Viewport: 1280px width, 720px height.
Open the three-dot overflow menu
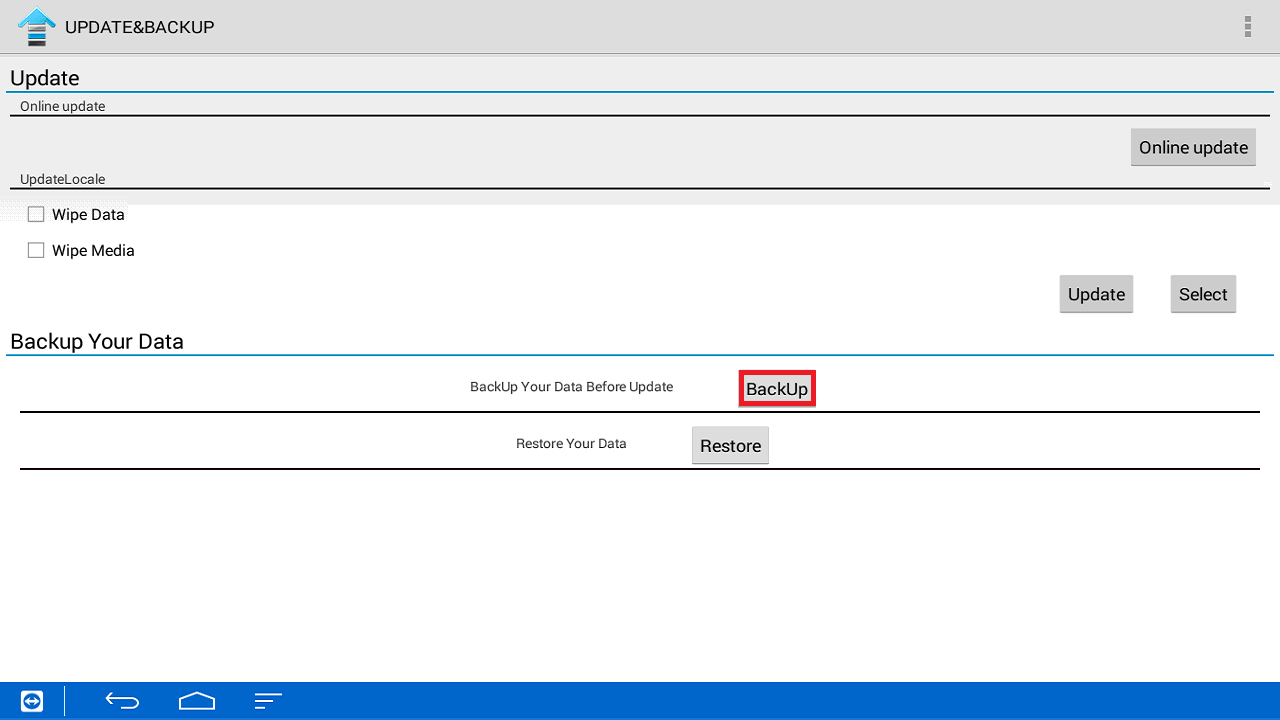coord(1247,27)
